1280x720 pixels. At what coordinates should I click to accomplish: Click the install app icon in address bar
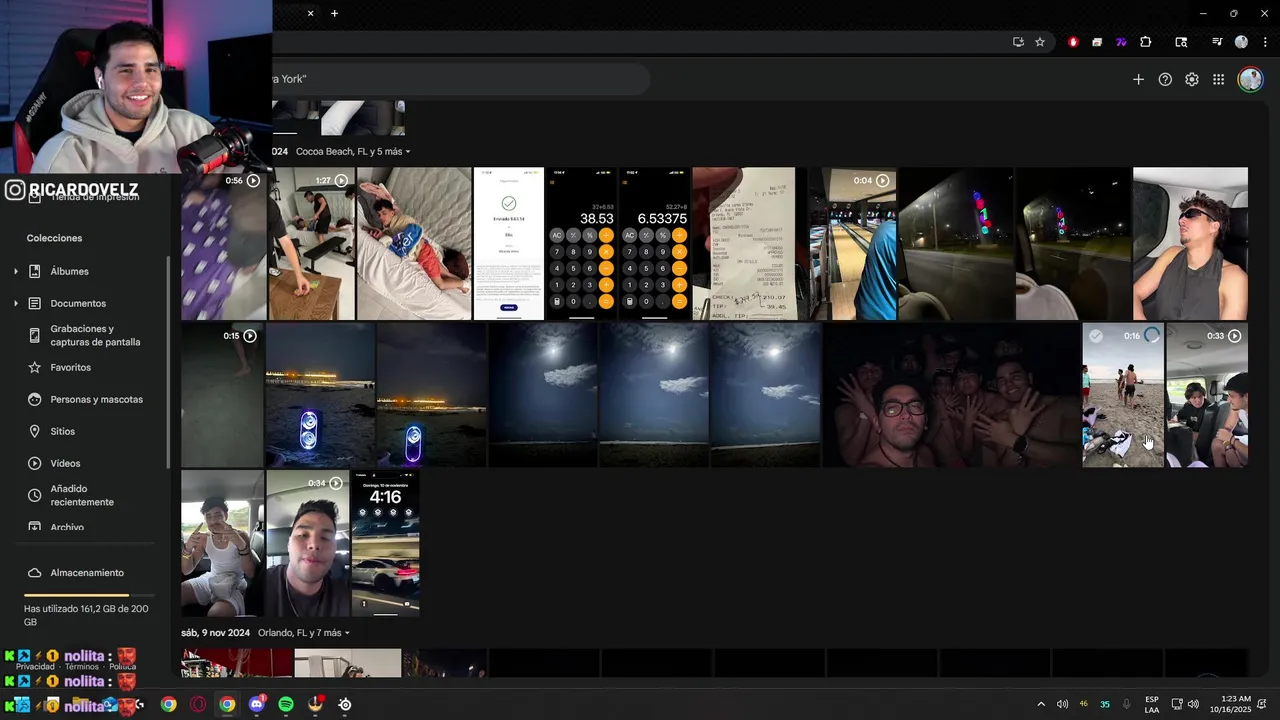[x=1018, y=42]
